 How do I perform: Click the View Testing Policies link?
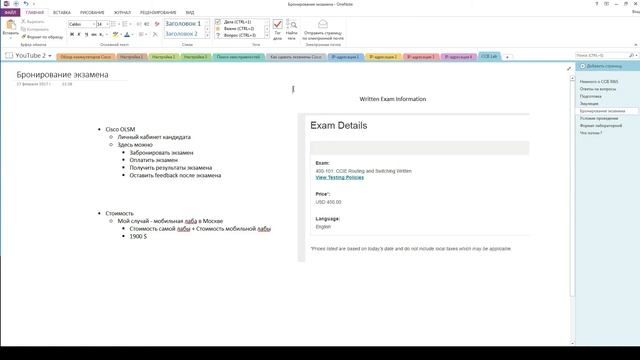(x=339, y=177)
